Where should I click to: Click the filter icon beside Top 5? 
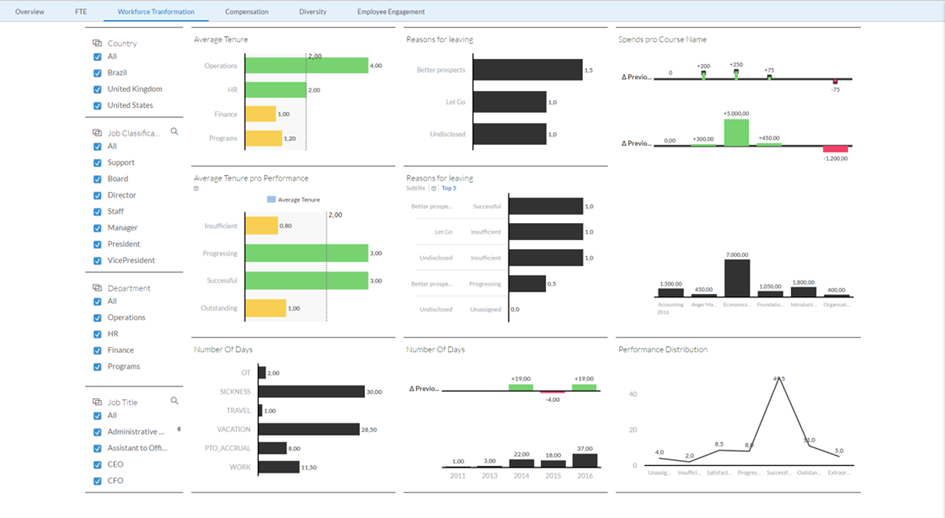(433, 188)
